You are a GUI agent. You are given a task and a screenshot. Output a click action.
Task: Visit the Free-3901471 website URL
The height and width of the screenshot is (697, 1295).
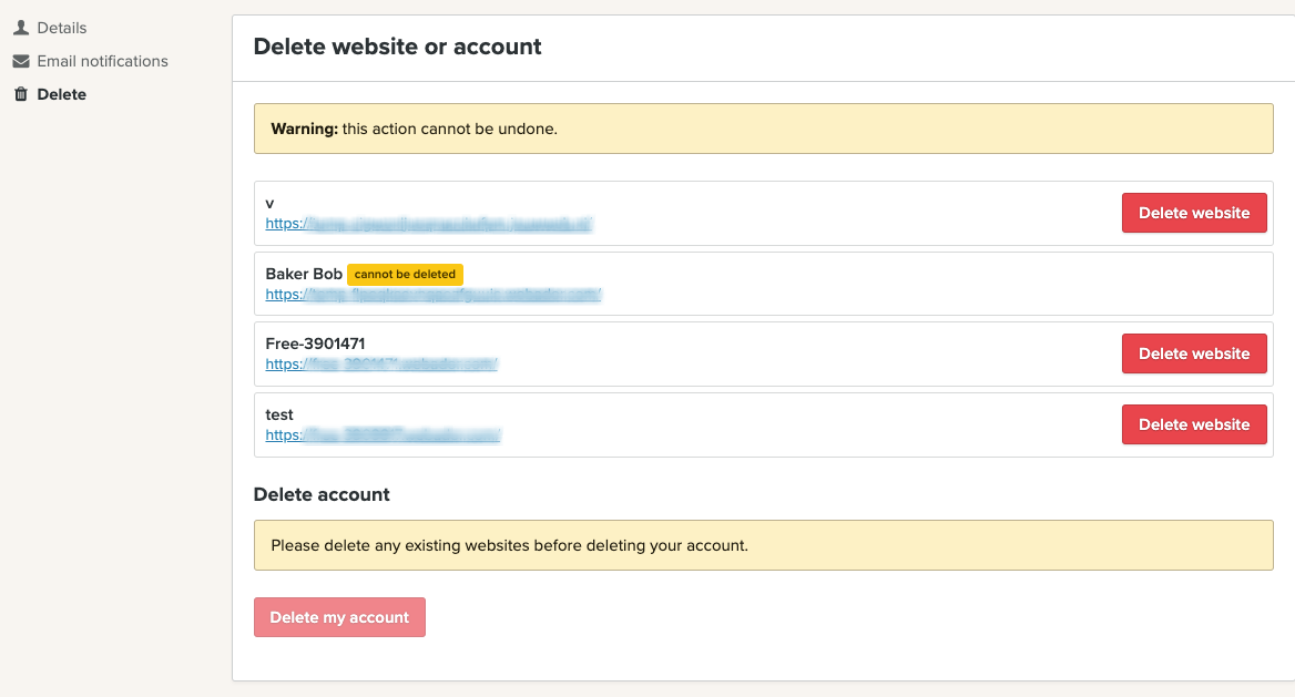click(x=381, y=364)
